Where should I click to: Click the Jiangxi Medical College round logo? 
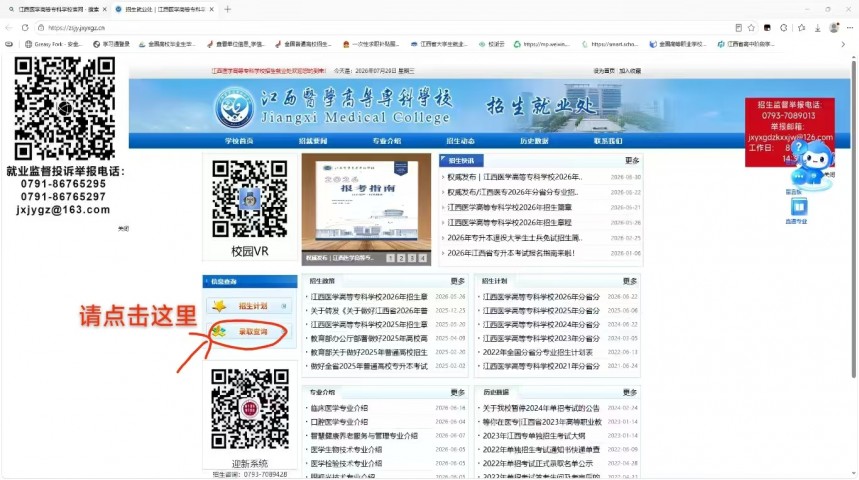(234, 107)
